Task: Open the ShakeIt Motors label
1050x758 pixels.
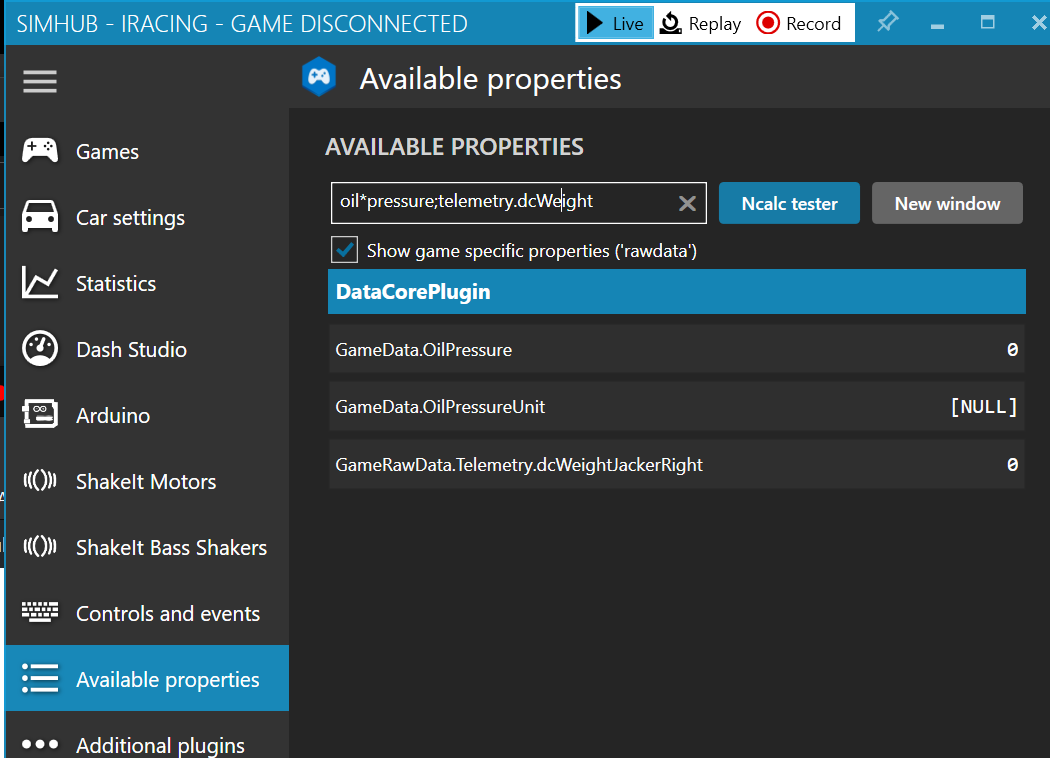Action: 146,481
